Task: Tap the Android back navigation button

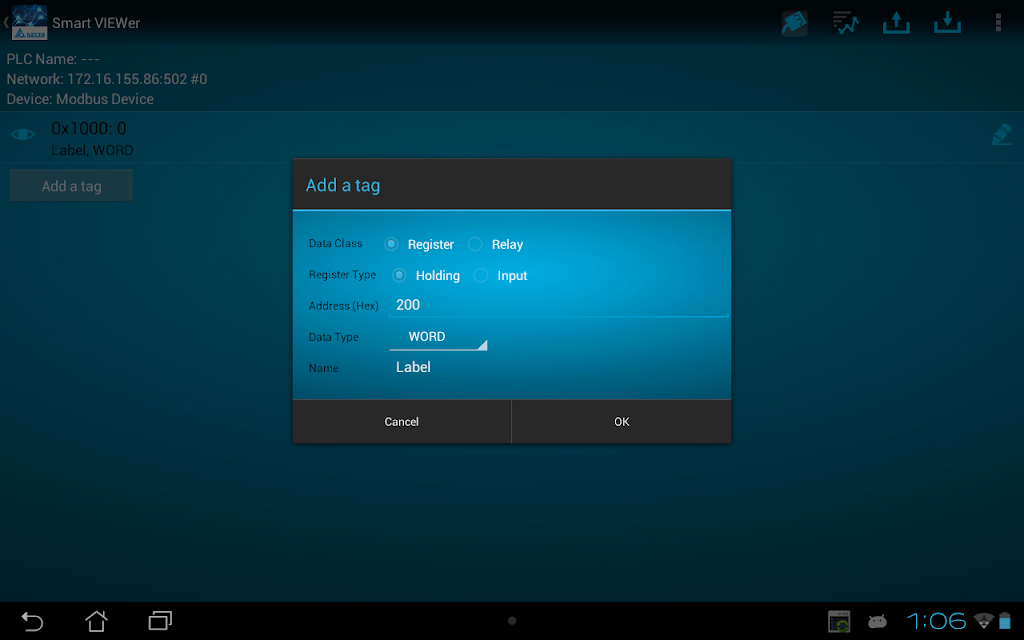Action: pos(32,621)
